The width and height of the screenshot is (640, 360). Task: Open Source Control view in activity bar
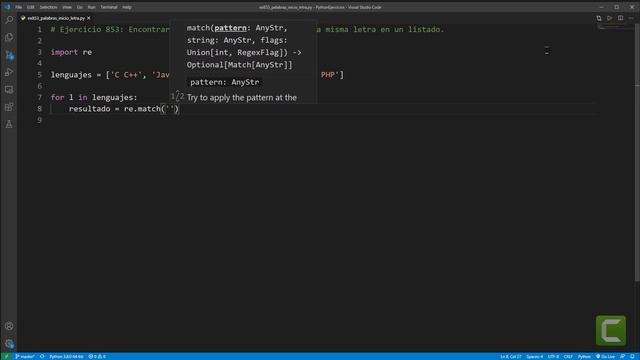click(9, 55)
